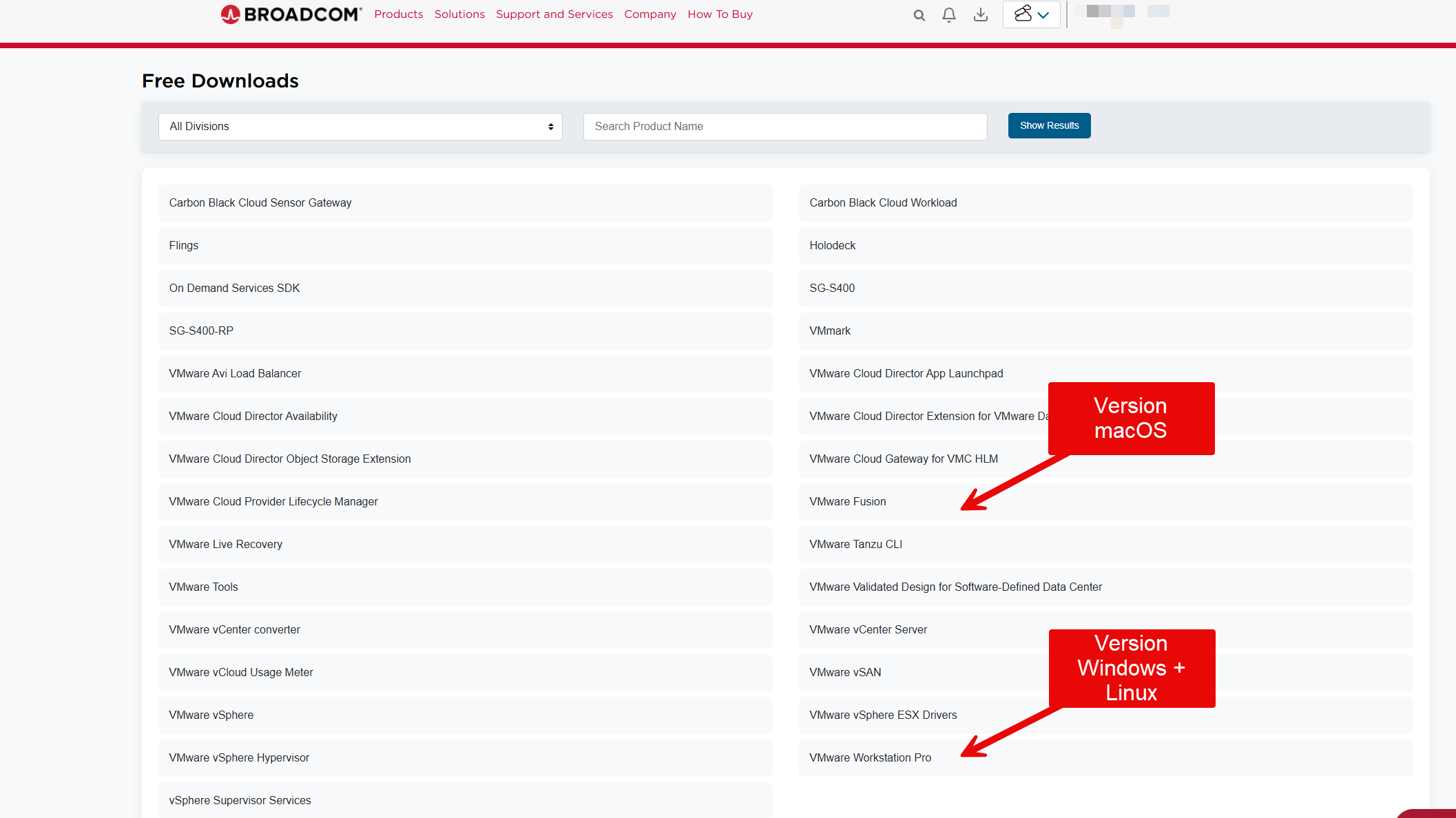Open Support and Services menu
Image resolution: width=1456 pixels, height=818 pixels.
pos(554,14)
